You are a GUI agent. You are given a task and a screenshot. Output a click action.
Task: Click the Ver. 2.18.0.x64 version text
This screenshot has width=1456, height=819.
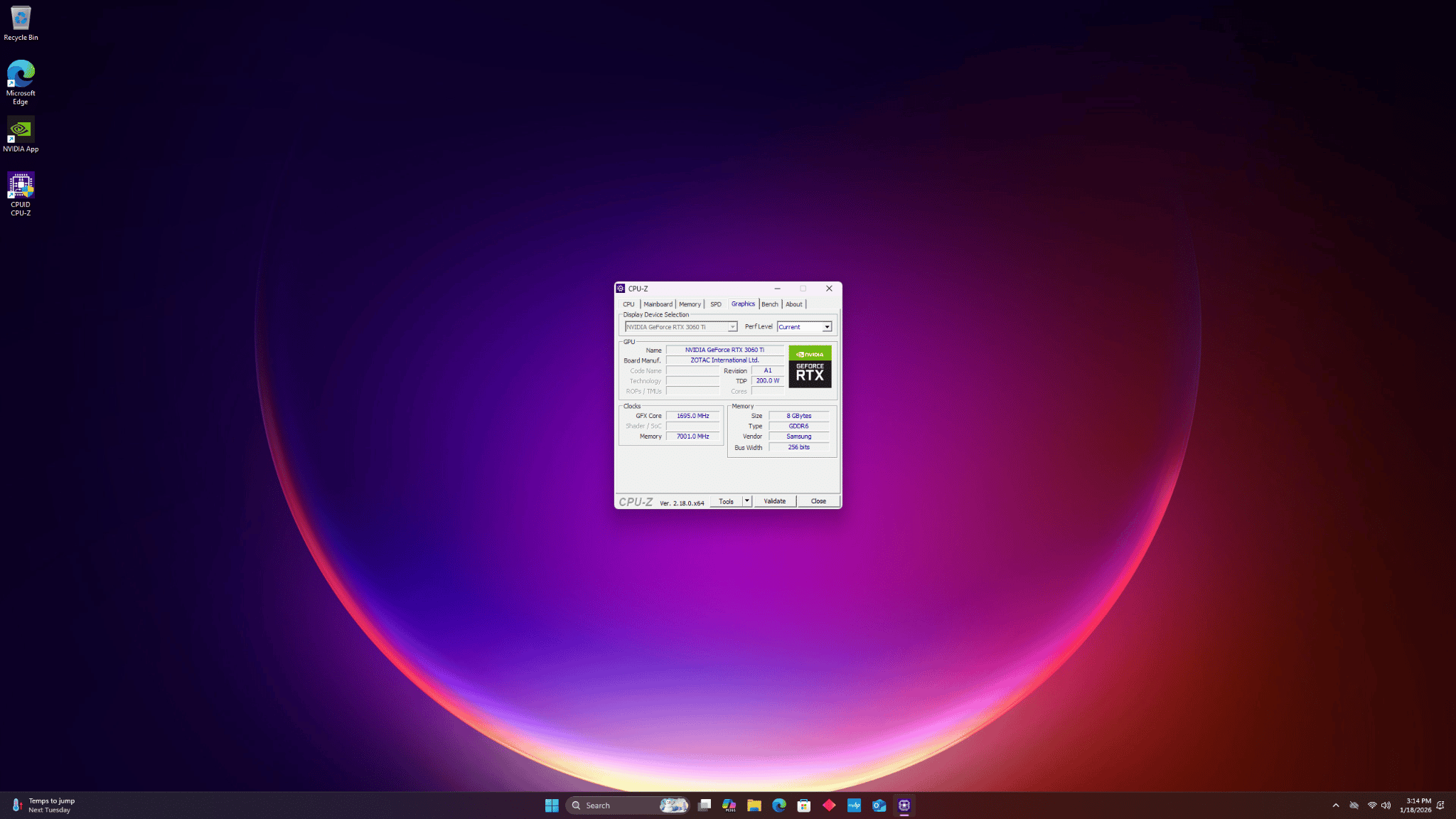coord(682,503)
